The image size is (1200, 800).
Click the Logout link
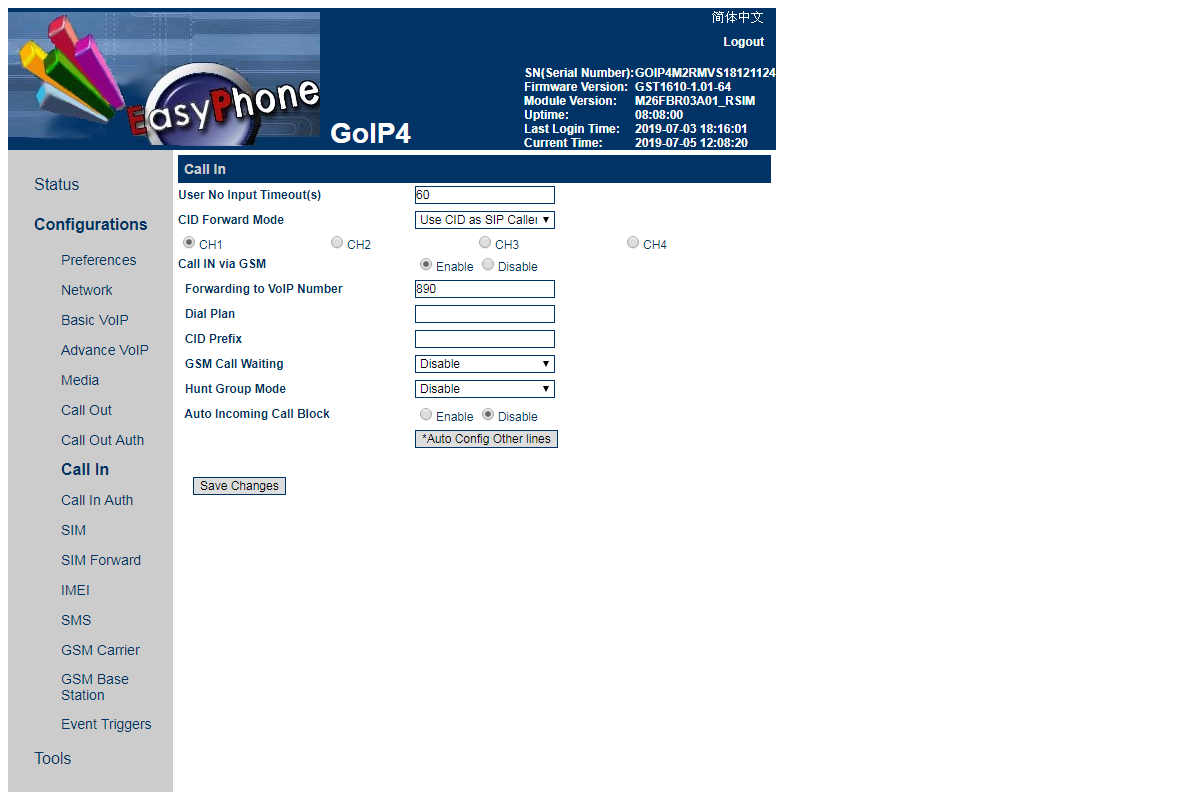pos(743,42)
